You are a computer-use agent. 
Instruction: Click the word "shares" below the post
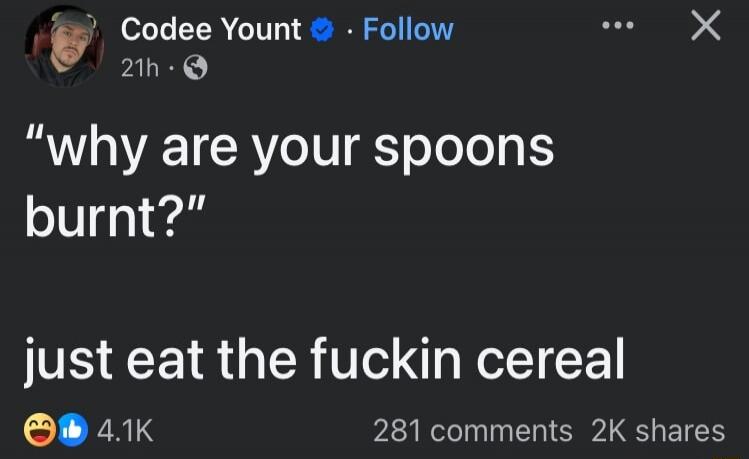click(x=680, y=431)
